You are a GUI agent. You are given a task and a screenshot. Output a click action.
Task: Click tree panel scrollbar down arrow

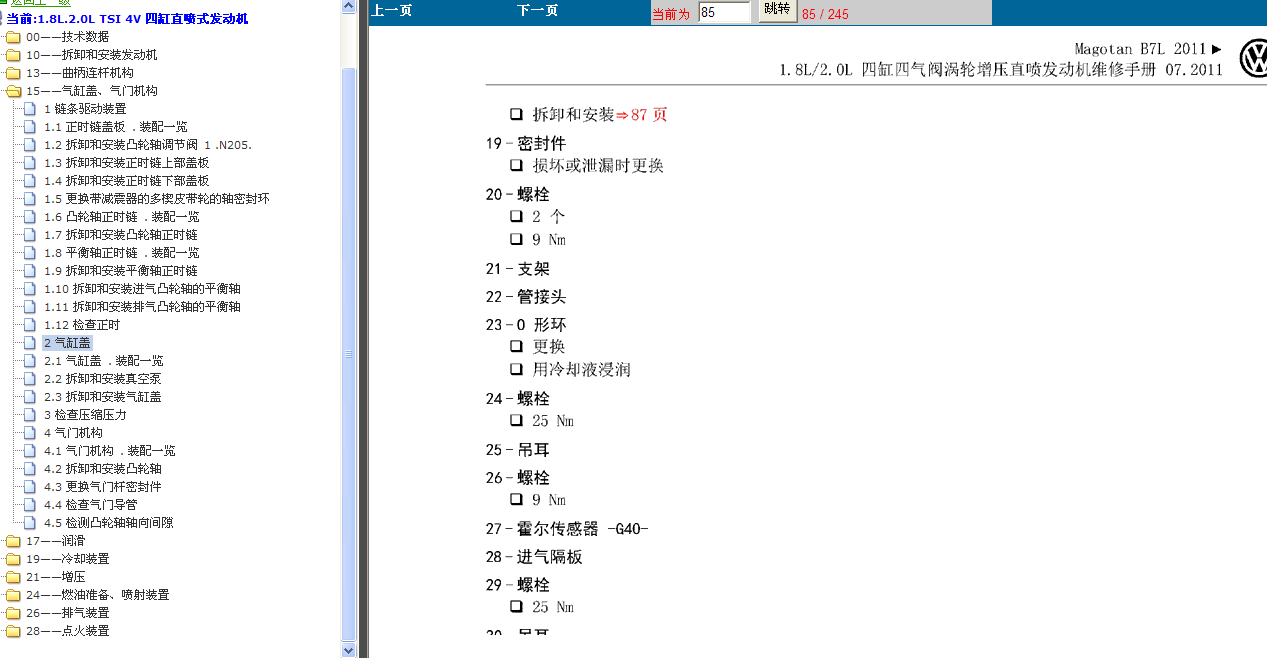pyautogui.click(x=348, y=650)
